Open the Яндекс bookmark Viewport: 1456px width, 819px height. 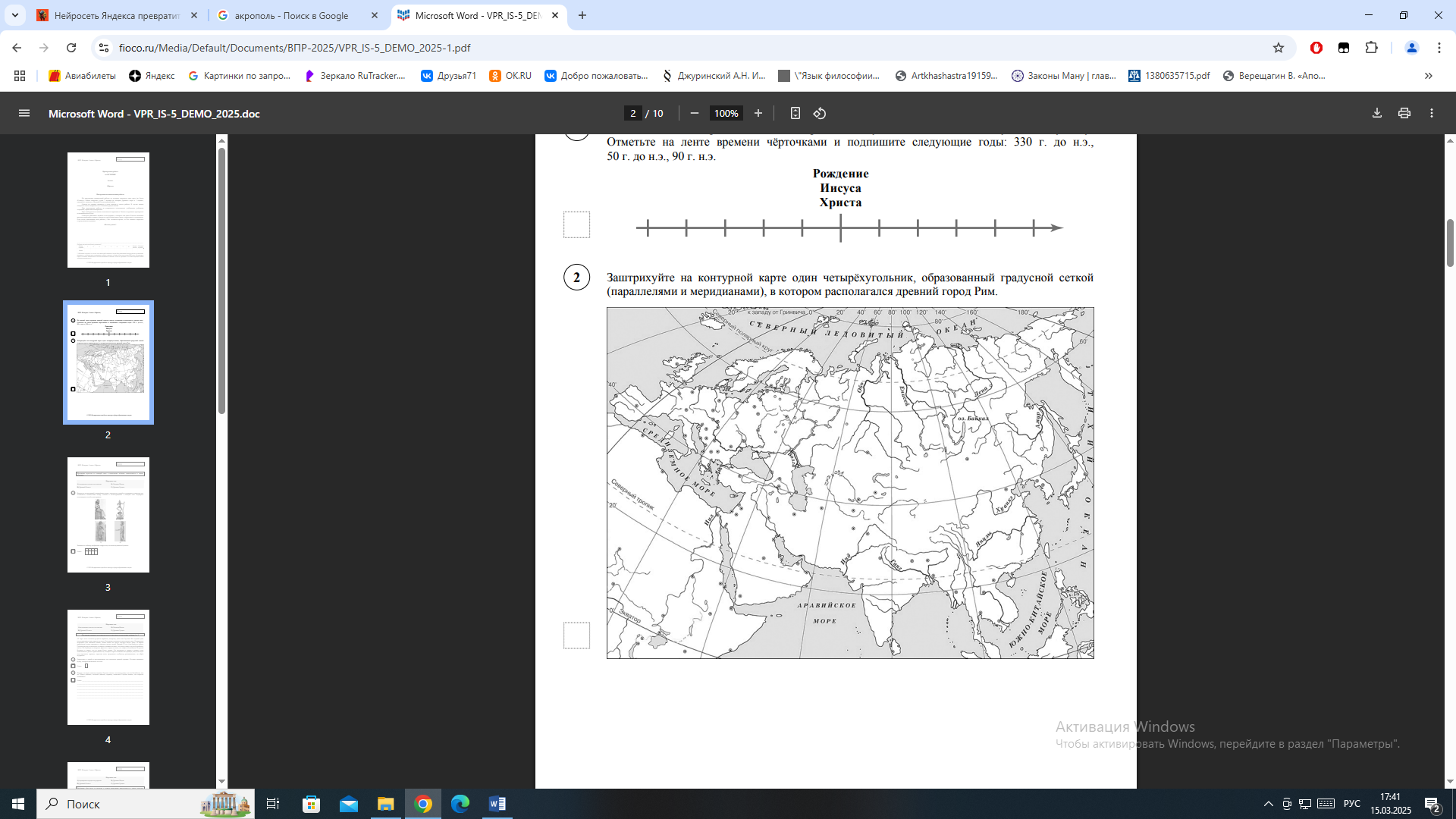coord(152,76)
